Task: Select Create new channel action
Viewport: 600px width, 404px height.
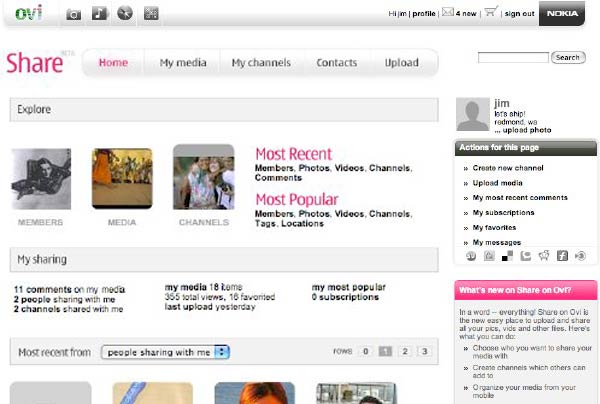Action: [x=508, y=168]
